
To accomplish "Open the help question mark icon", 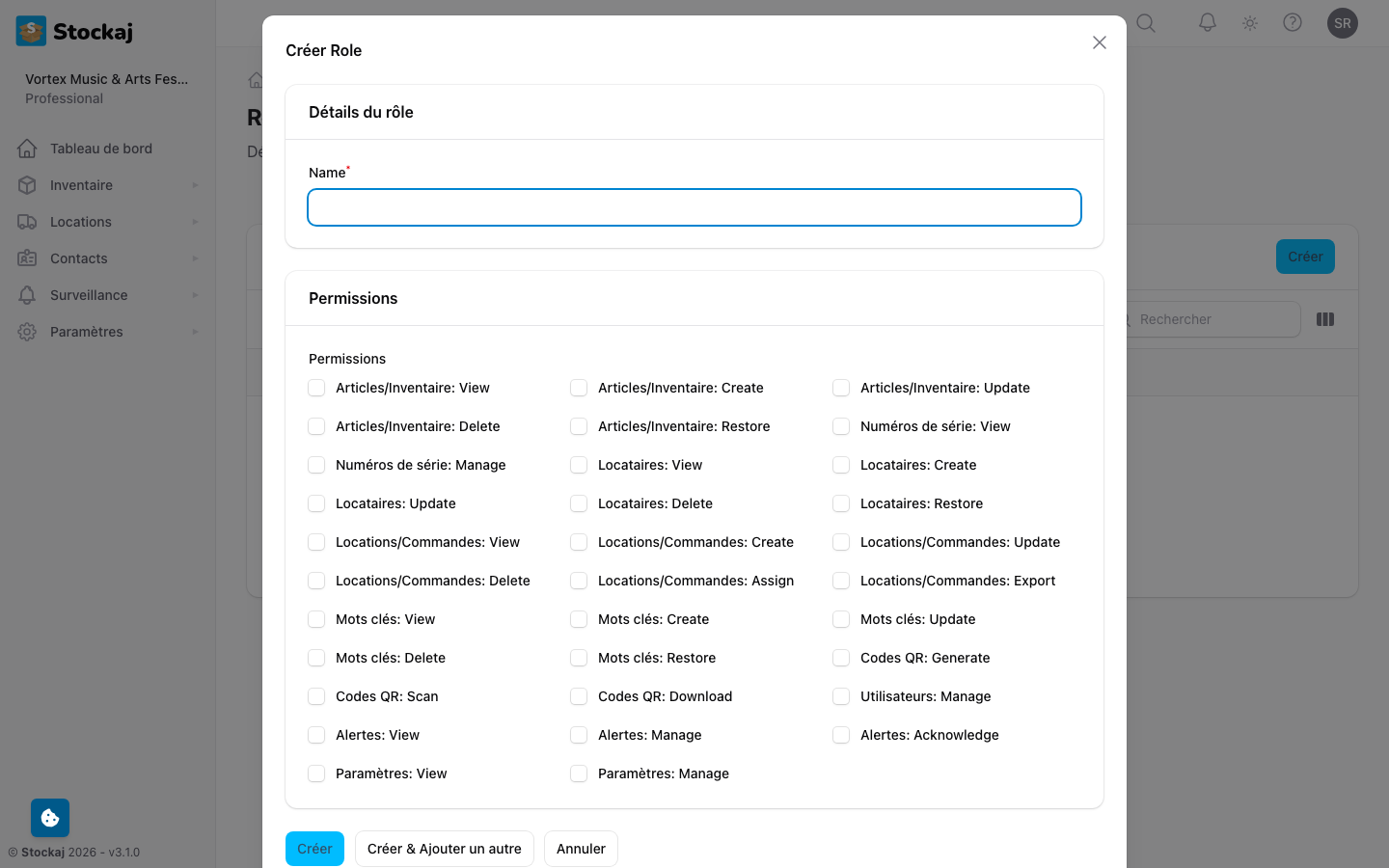I will (x=1293, y=23).
